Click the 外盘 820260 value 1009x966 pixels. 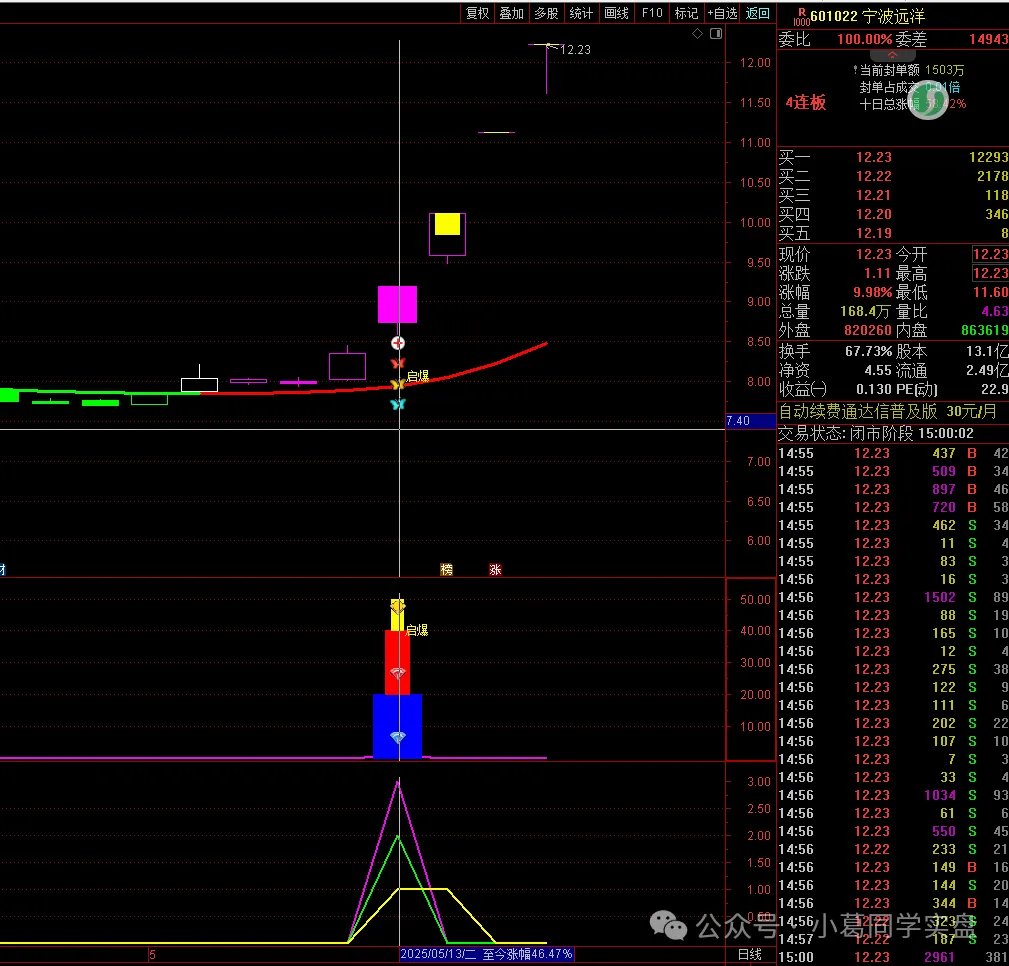coord(868,330)
